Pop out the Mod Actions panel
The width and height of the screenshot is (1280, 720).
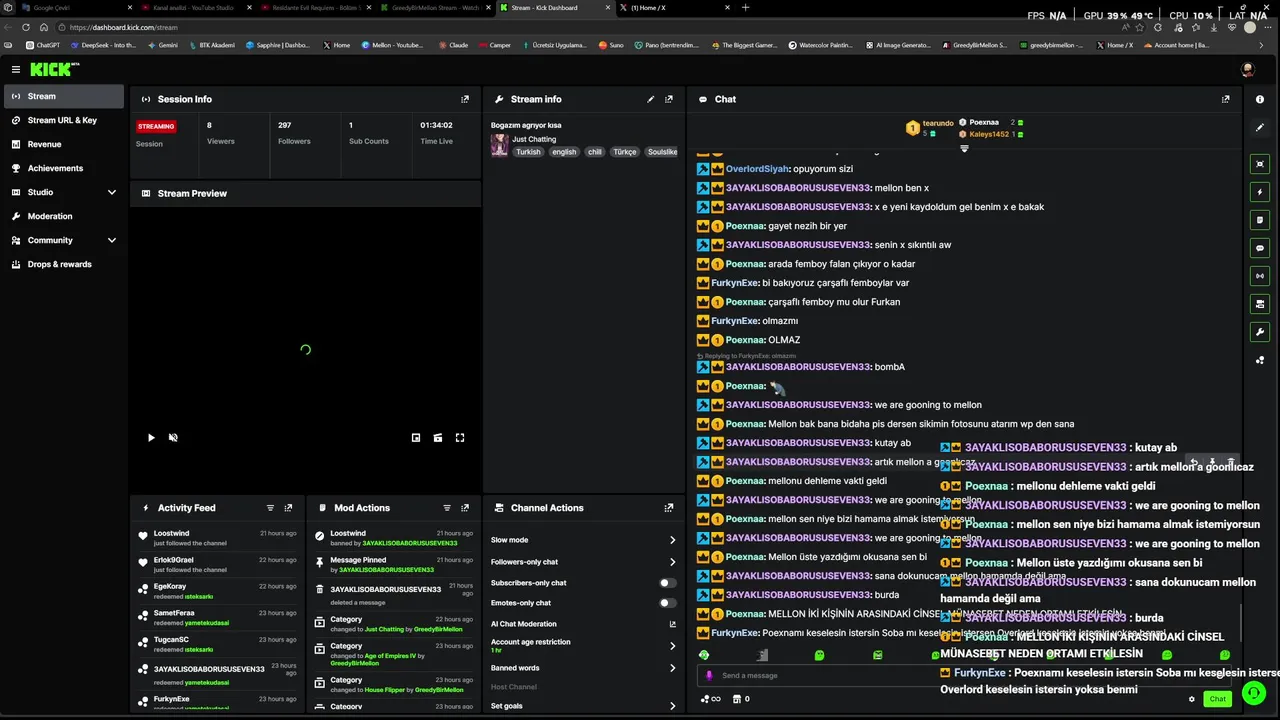465,508
